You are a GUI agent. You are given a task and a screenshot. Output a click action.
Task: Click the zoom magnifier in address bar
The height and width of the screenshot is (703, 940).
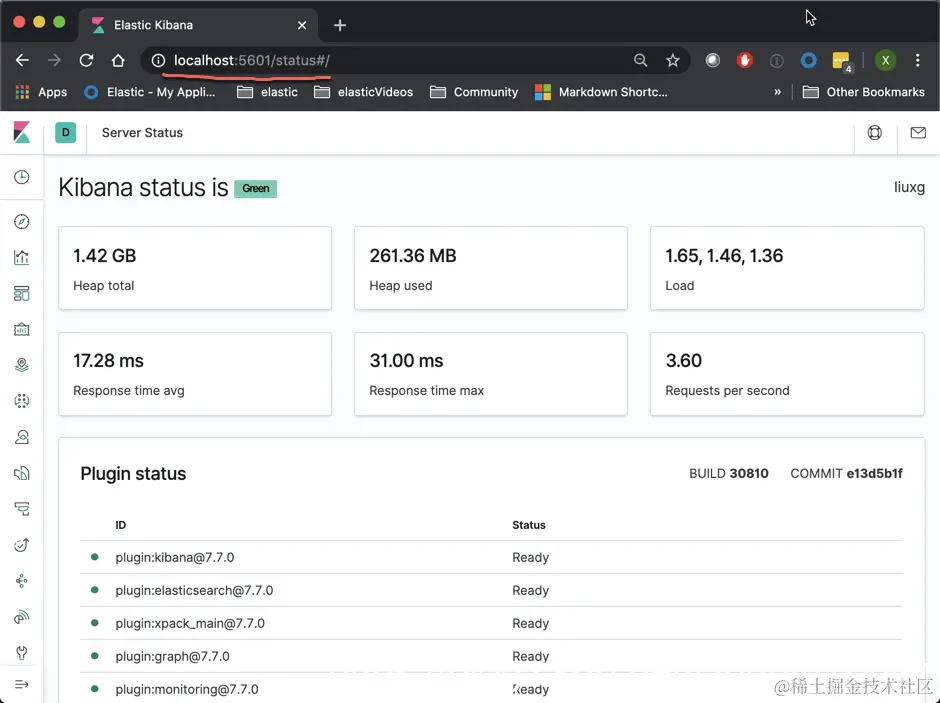coord(640,60)
